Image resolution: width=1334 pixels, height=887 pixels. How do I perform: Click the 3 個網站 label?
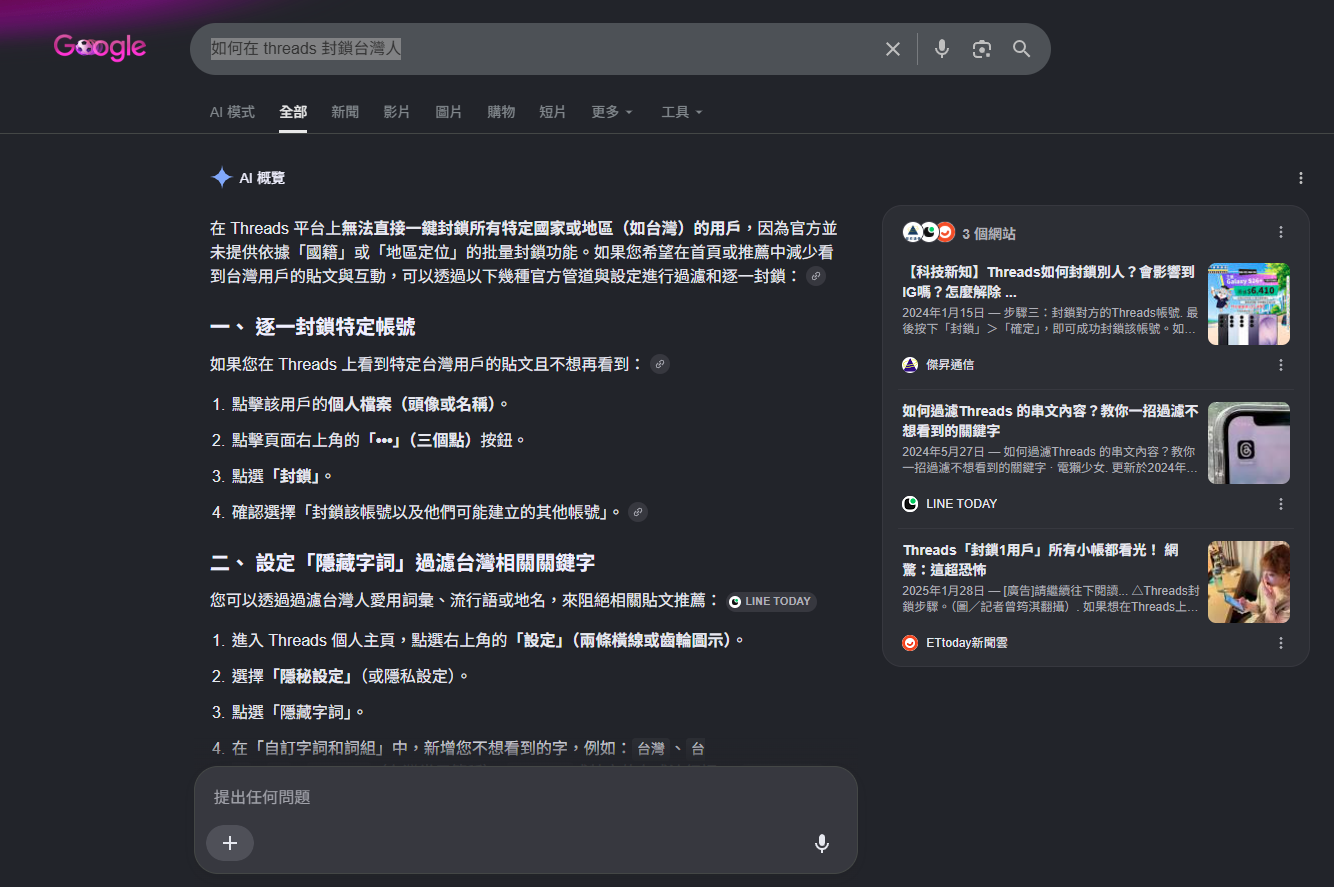click(x=989, y=233)
